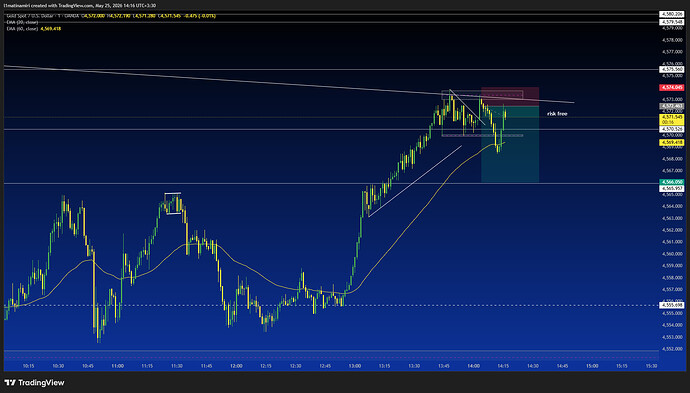Select the EMA (60, close) indicator legend
This screenshot has width=690, height=393.
(22, 29)
